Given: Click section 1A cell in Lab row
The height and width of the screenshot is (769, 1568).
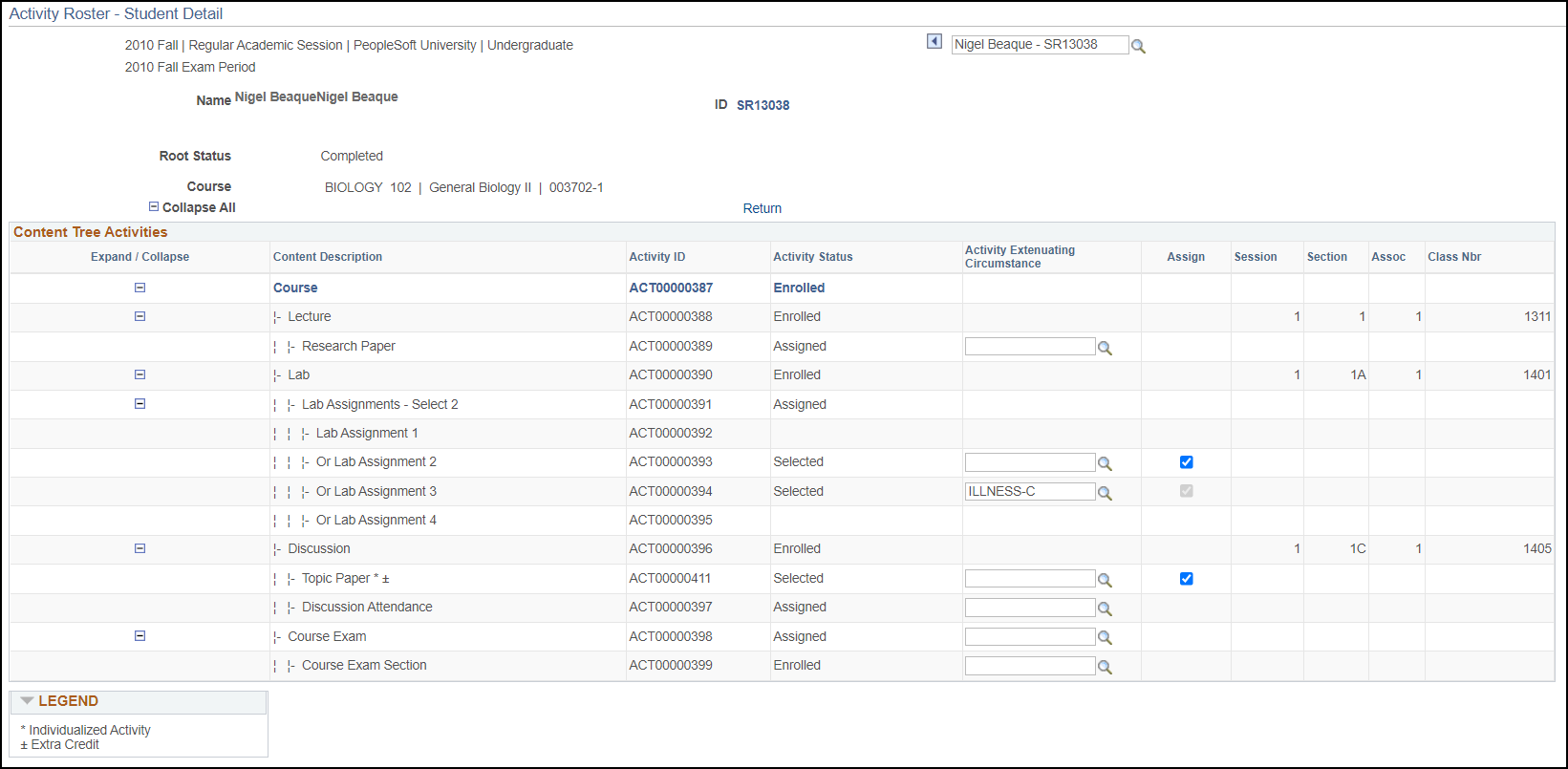Looking at the screenshot, I should click(1358, 374).
